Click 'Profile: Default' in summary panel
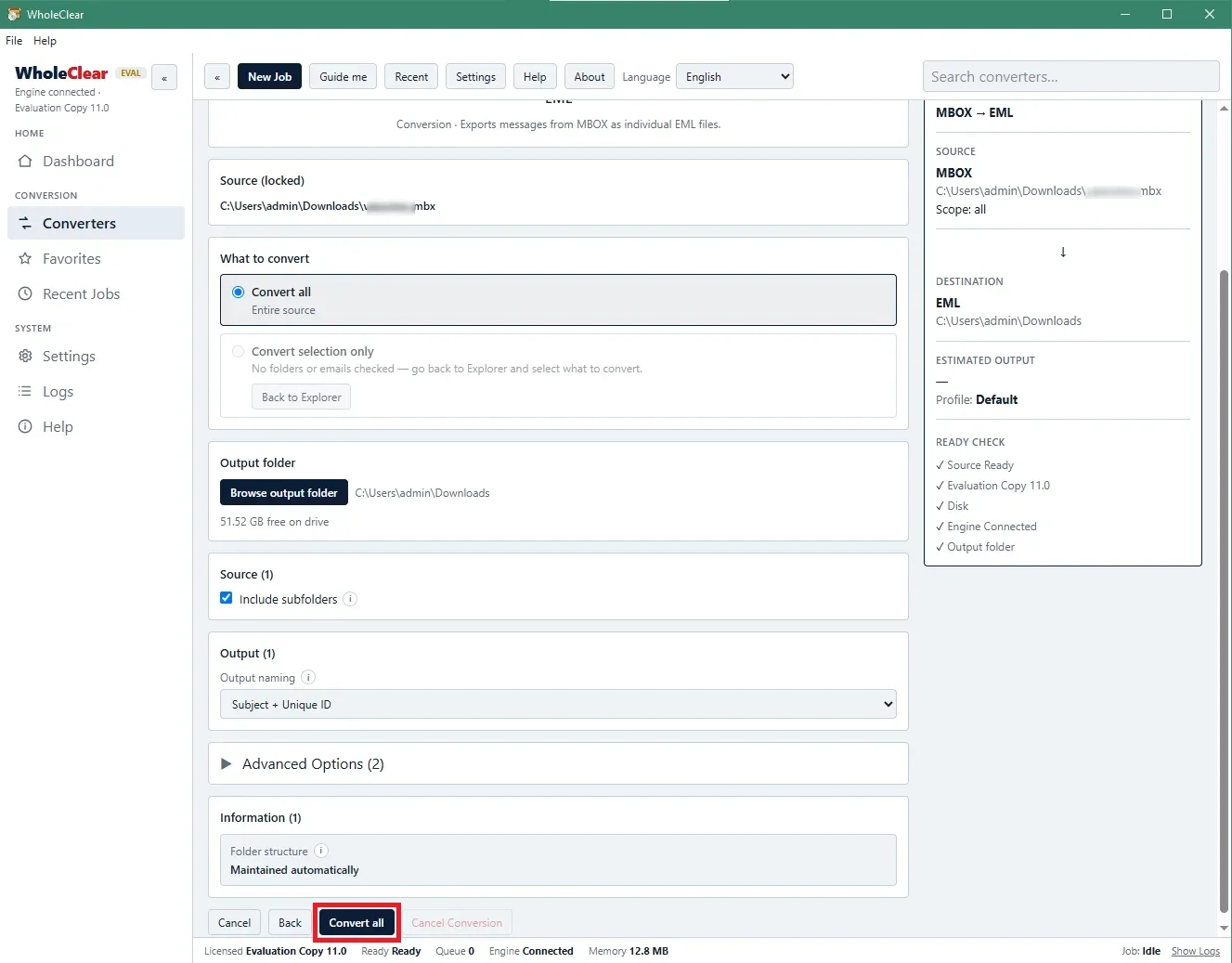 (x=977, y=400)
